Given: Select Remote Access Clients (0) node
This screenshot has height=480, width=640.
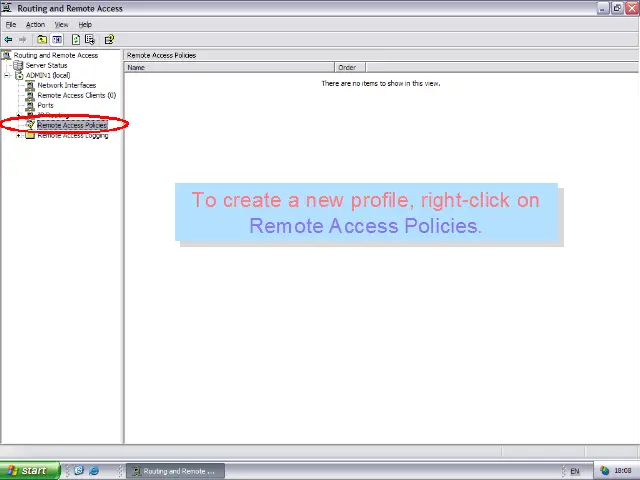Looking at the screenshot, I should point(77,95).
